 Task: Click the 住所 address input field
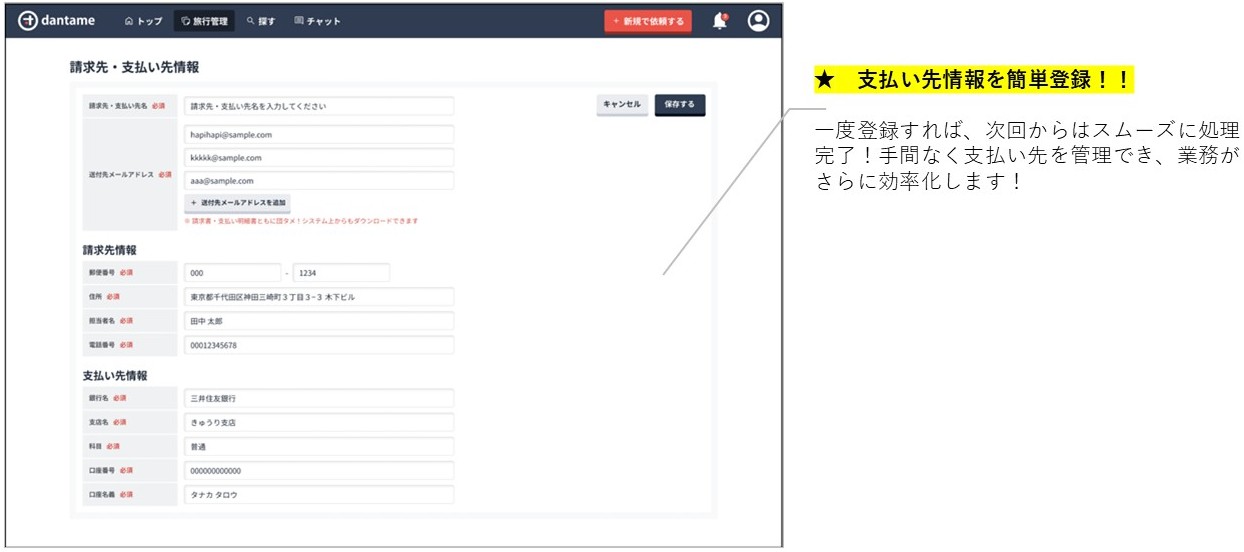[319, 297]
